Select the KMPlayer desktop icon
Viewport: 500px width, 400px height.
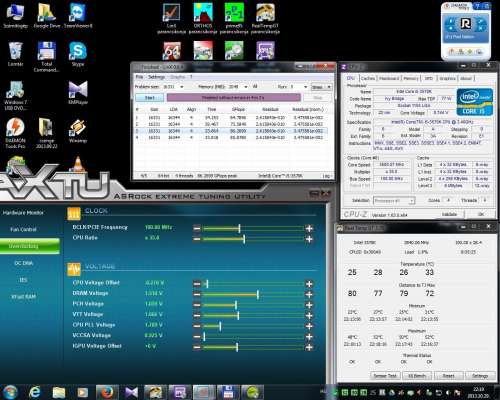coord(78,93)
